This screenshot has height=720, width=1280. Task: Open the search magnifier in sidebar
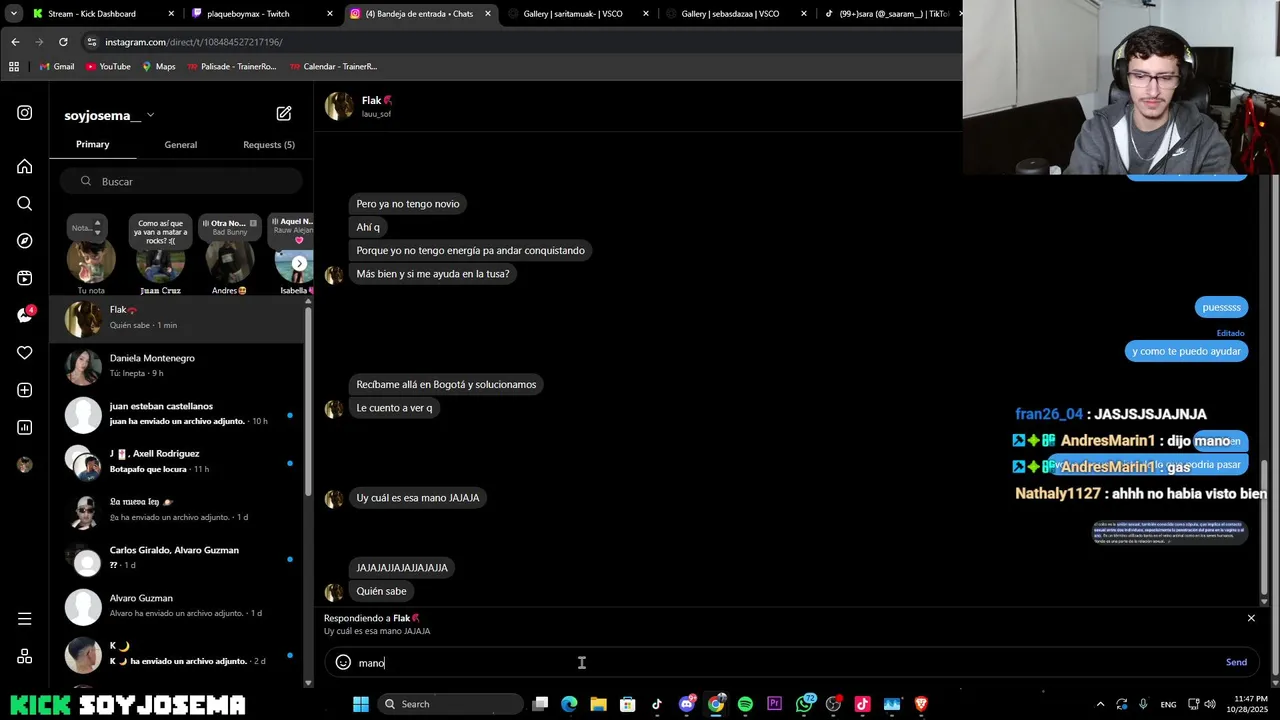[25, 203]
